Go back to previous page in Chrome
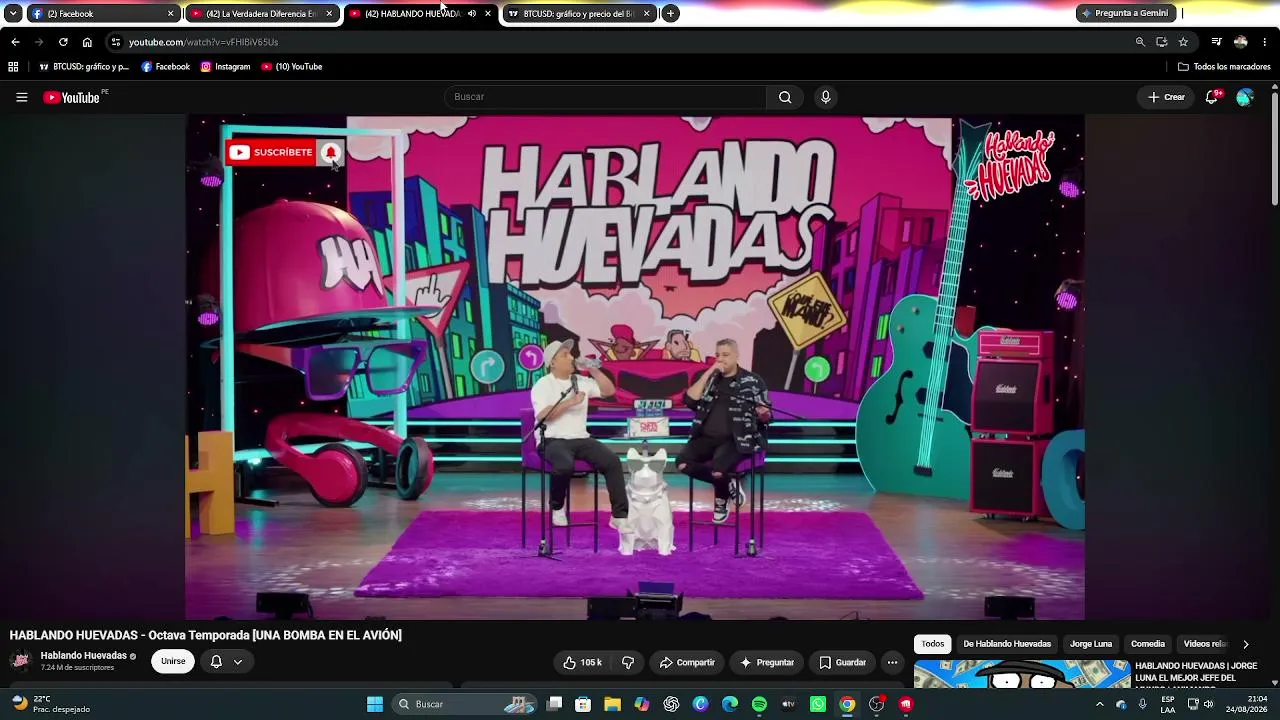The height and width of the screenshot is (720, 1280). pyautogui.click(x=15, y=42)
